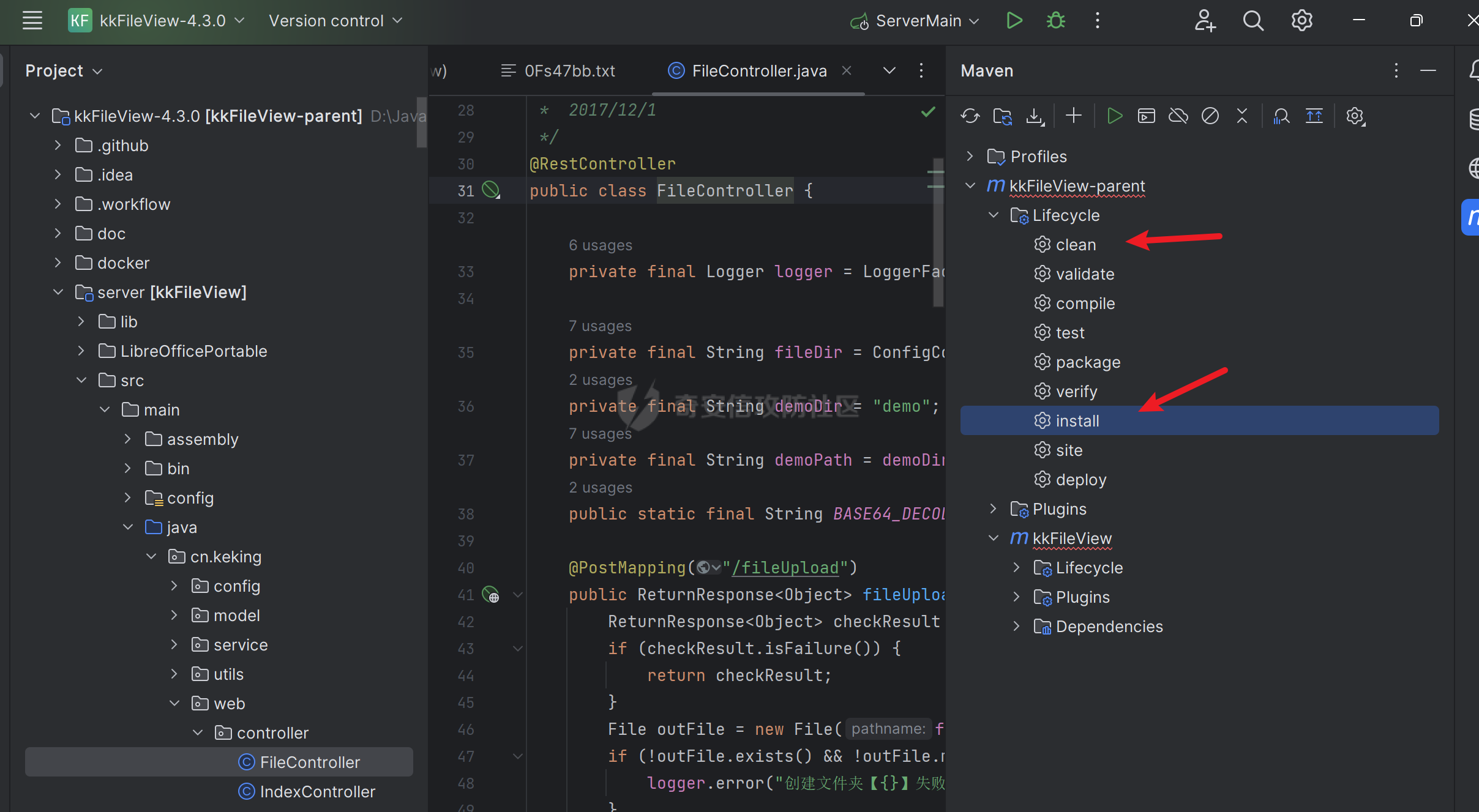Open the main hamburger menu

pos(32,21)
